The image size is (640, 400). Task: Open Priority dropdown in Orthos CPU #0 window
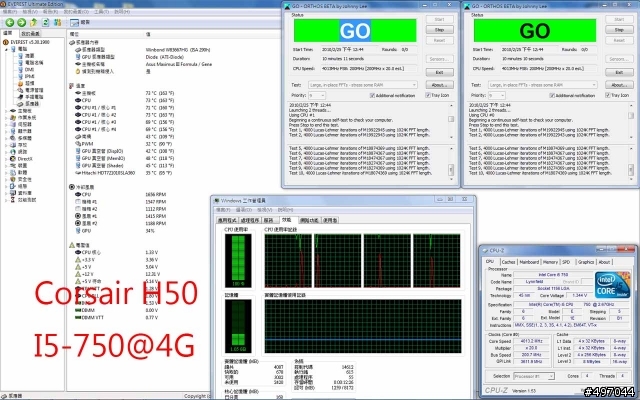[x=496, y=95]
